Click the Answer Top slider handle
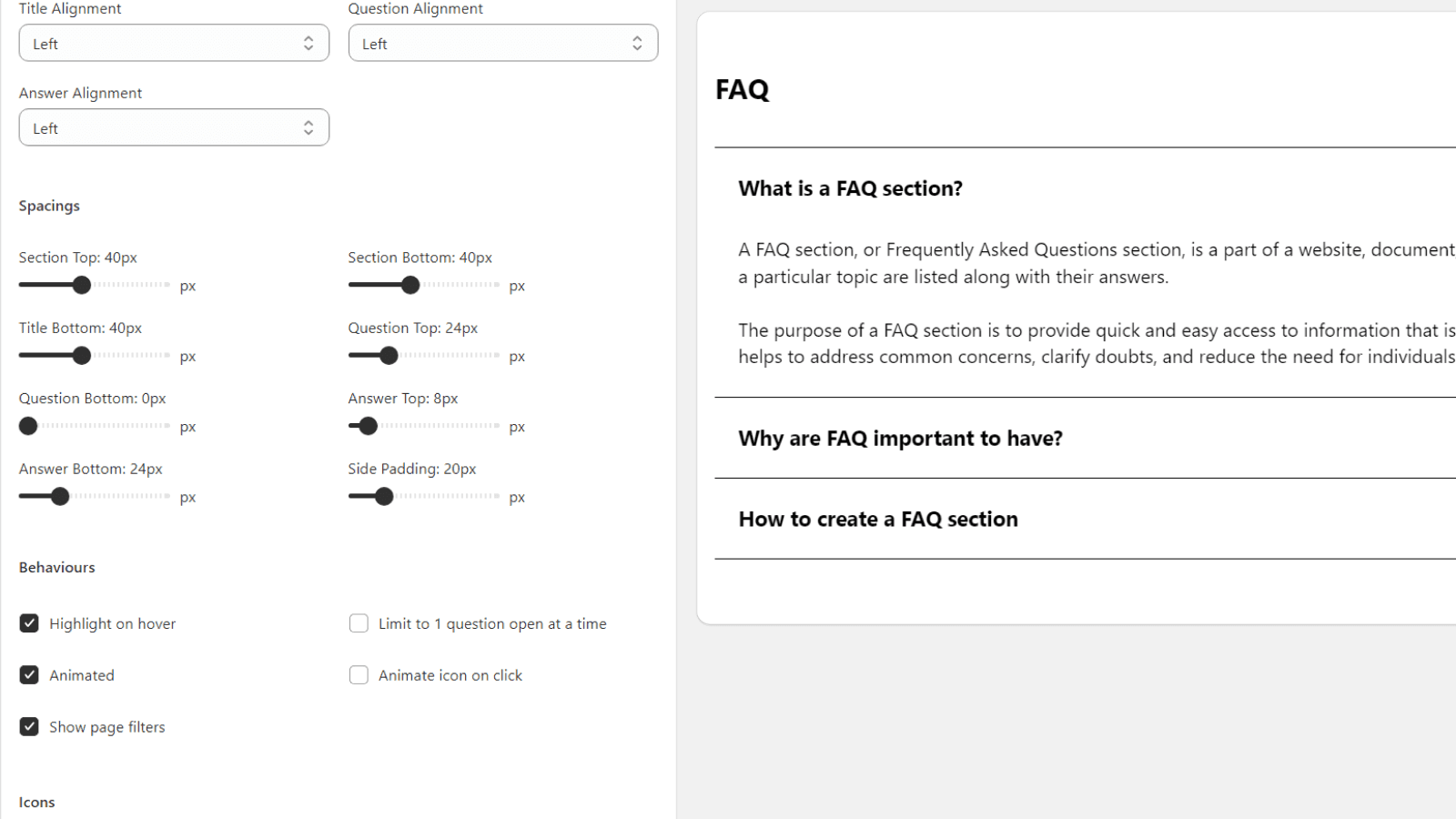 coord(368,426)
